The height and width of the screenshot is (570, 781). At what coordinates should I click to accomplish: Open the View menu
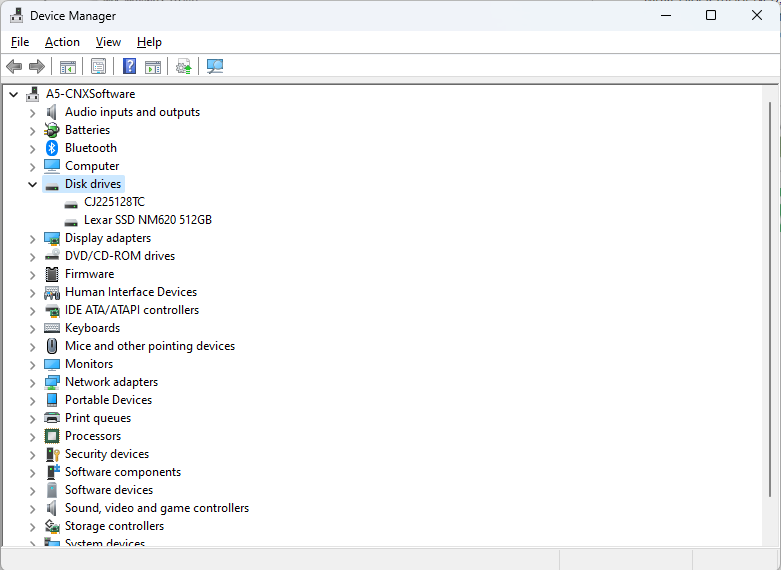(108, 42)
